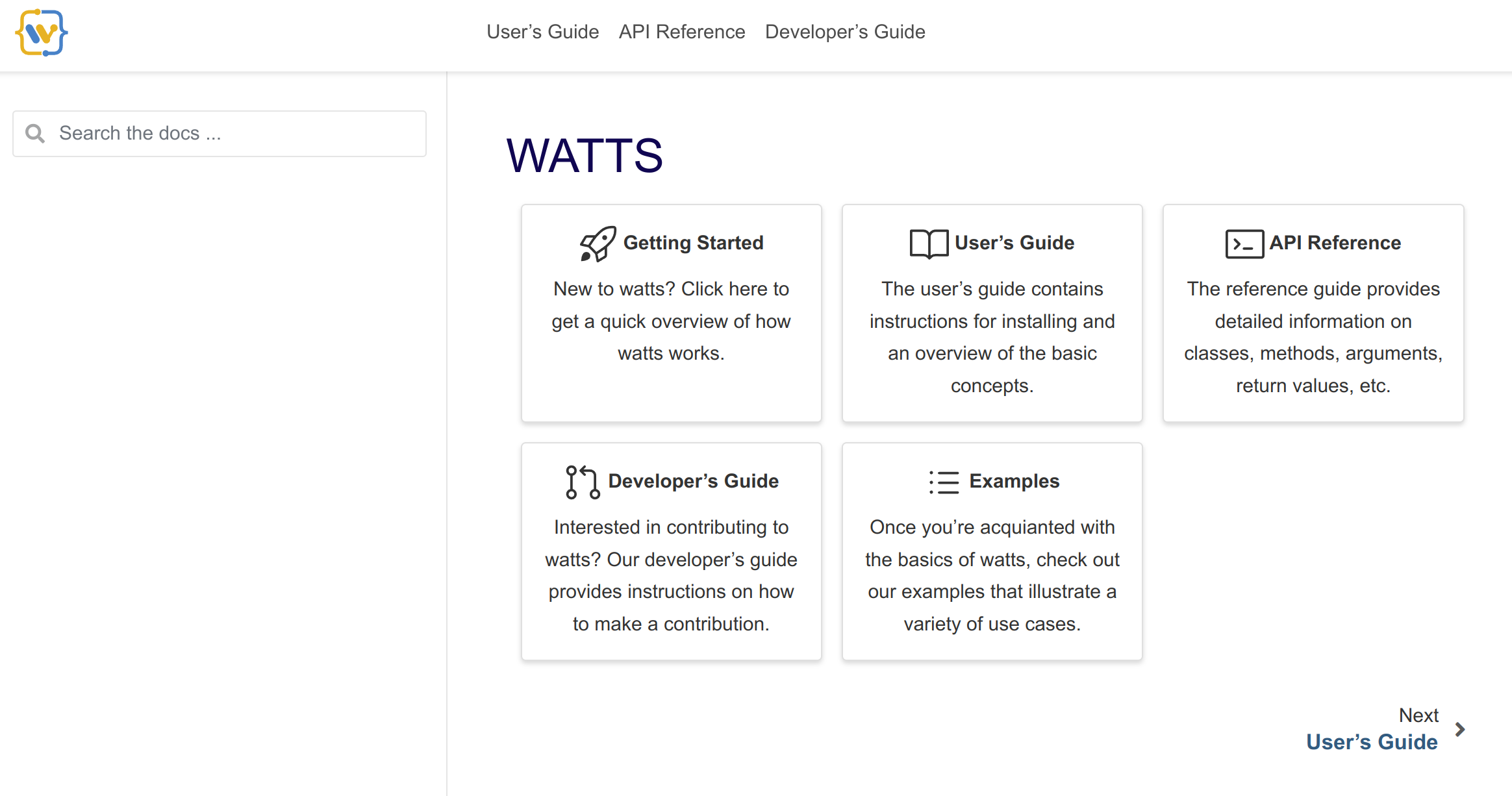This screenshot has height=796, width=1512.
Task: Open the Developer's Guide card heading
Action: click(693, 481)
